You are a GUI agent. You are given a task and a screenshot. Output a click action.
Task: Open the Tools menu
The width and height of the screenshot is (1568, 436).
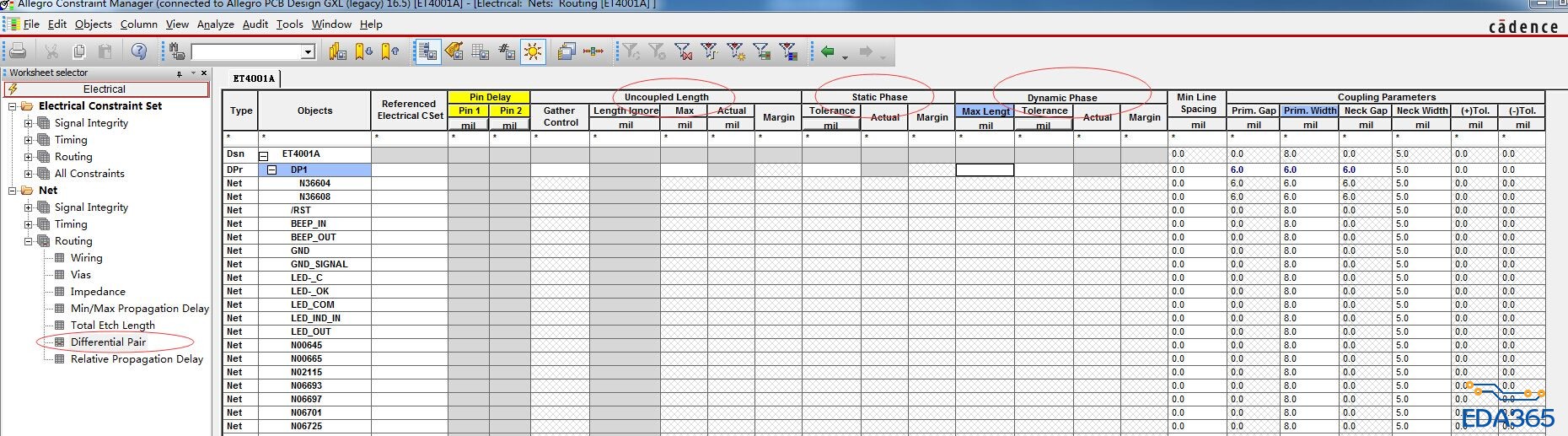pos(290,24)
